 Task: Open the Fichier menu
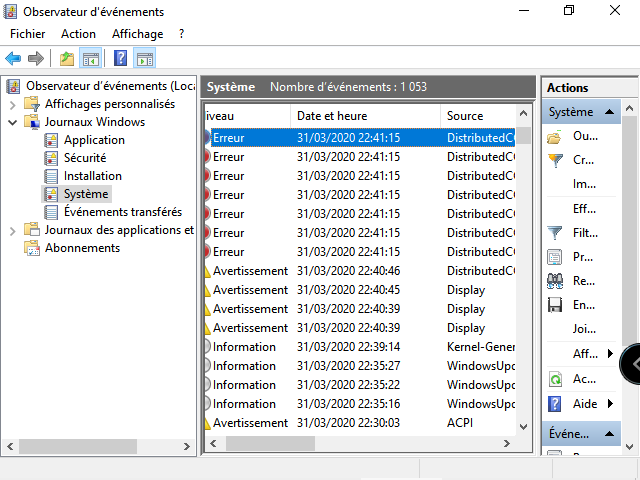point(27,34)
